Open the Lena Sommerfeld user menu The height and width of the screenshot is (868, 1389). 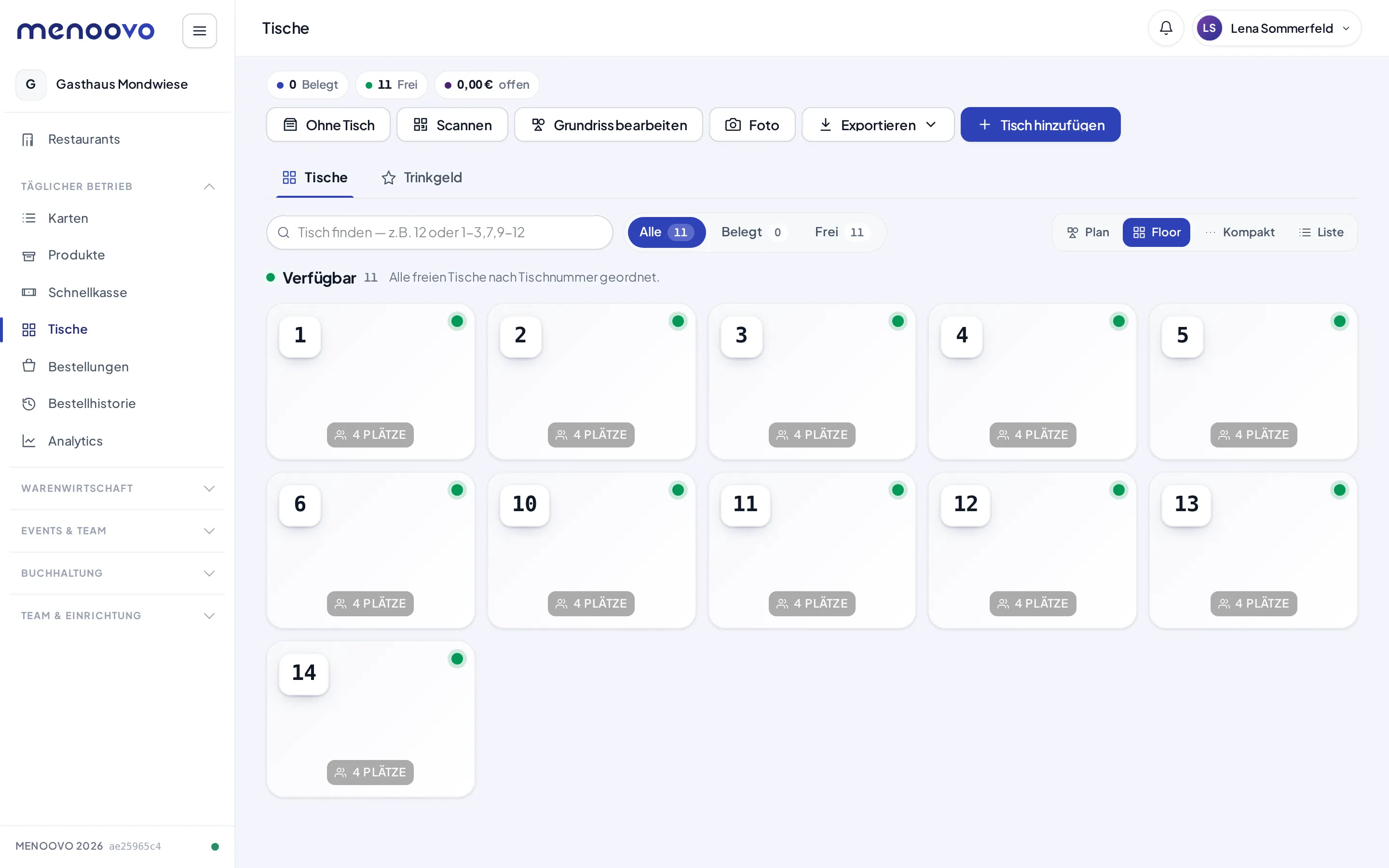click(x=1277, y=28)
